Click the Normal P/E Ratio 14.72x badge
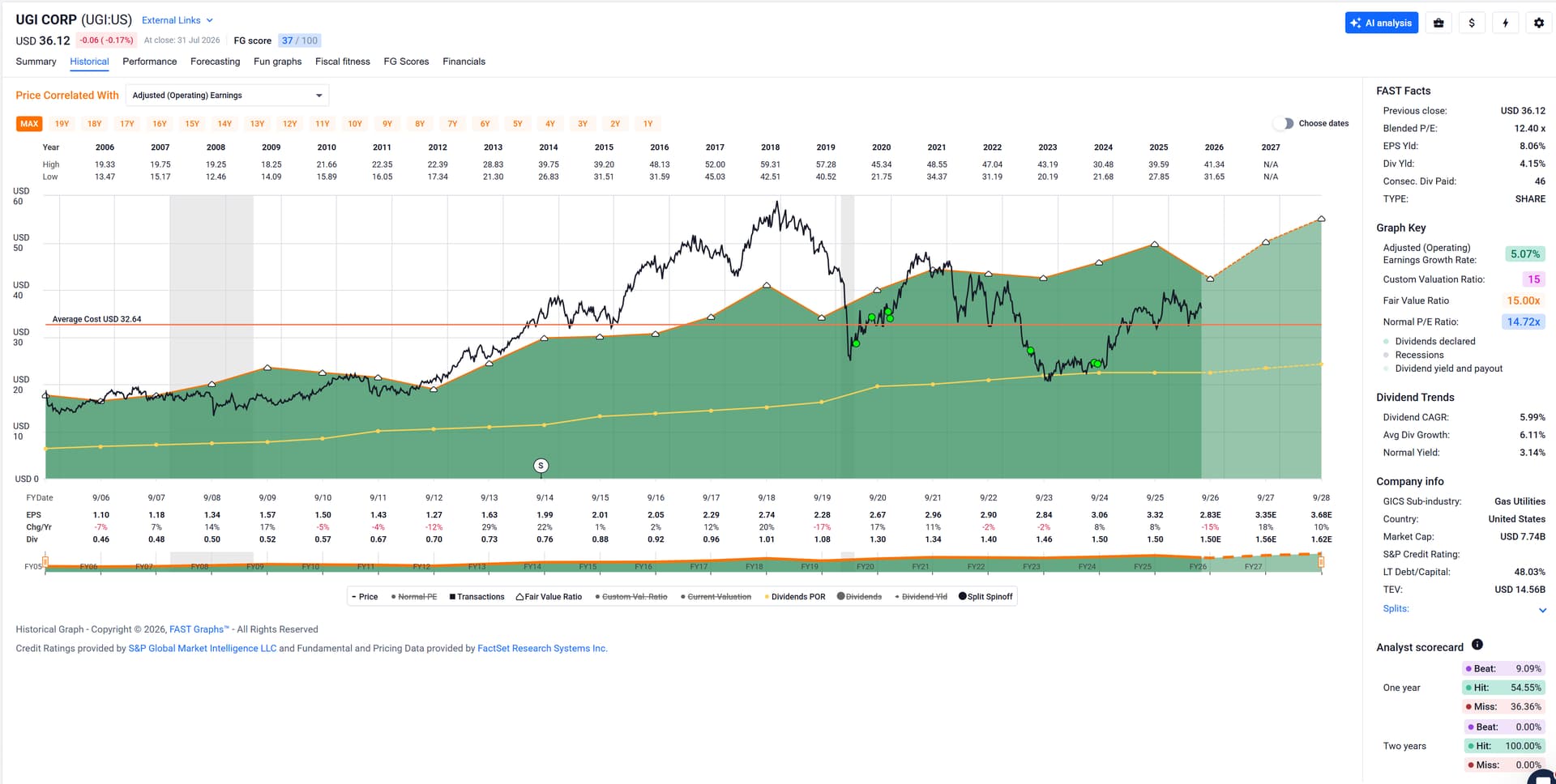This screenshot has width=1556, height=784. point(1524,322)
